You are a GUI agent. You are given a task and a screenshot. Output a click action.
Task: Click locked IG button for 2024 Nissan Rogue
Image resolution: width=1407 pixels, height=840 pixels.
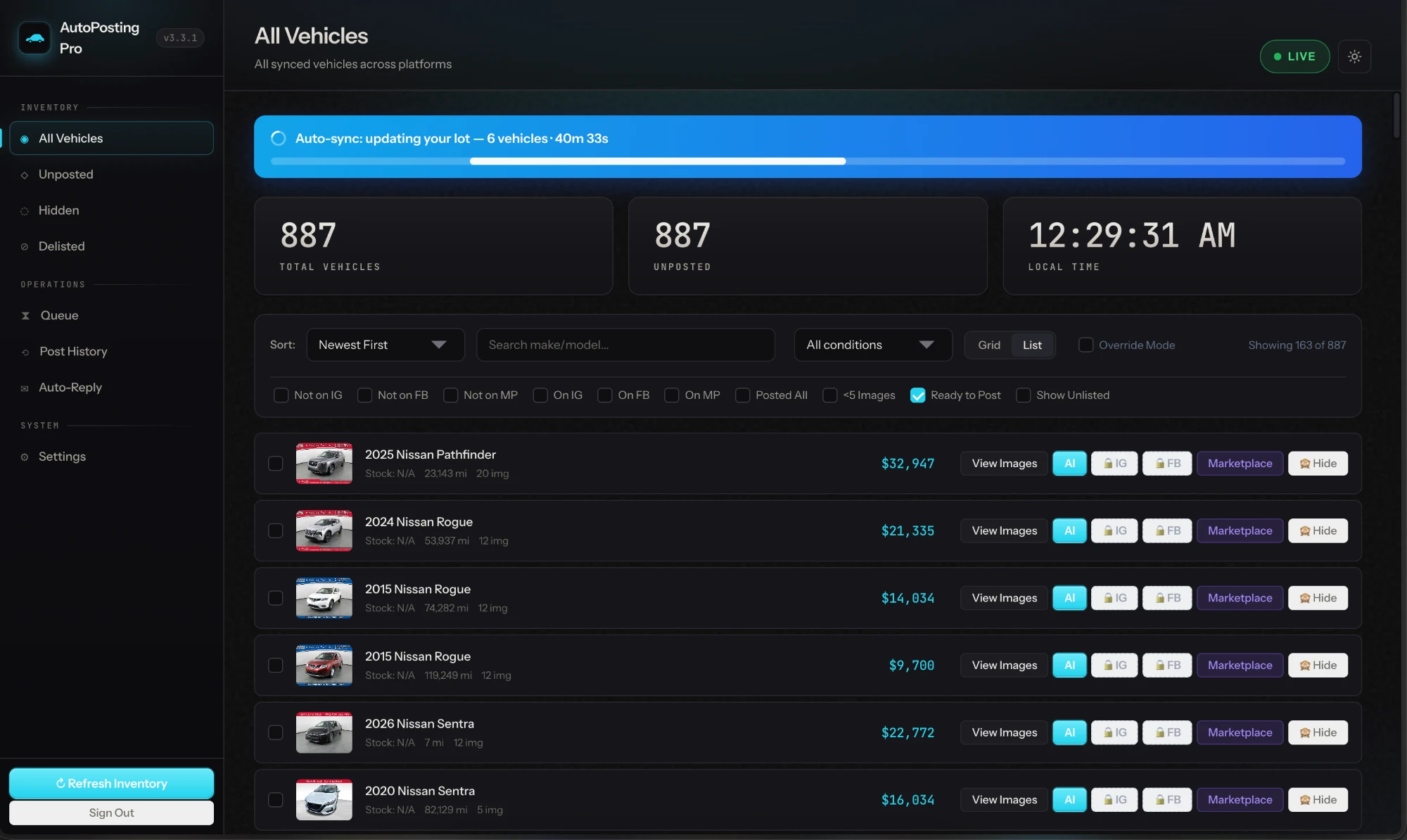[x=1114, y=530]
